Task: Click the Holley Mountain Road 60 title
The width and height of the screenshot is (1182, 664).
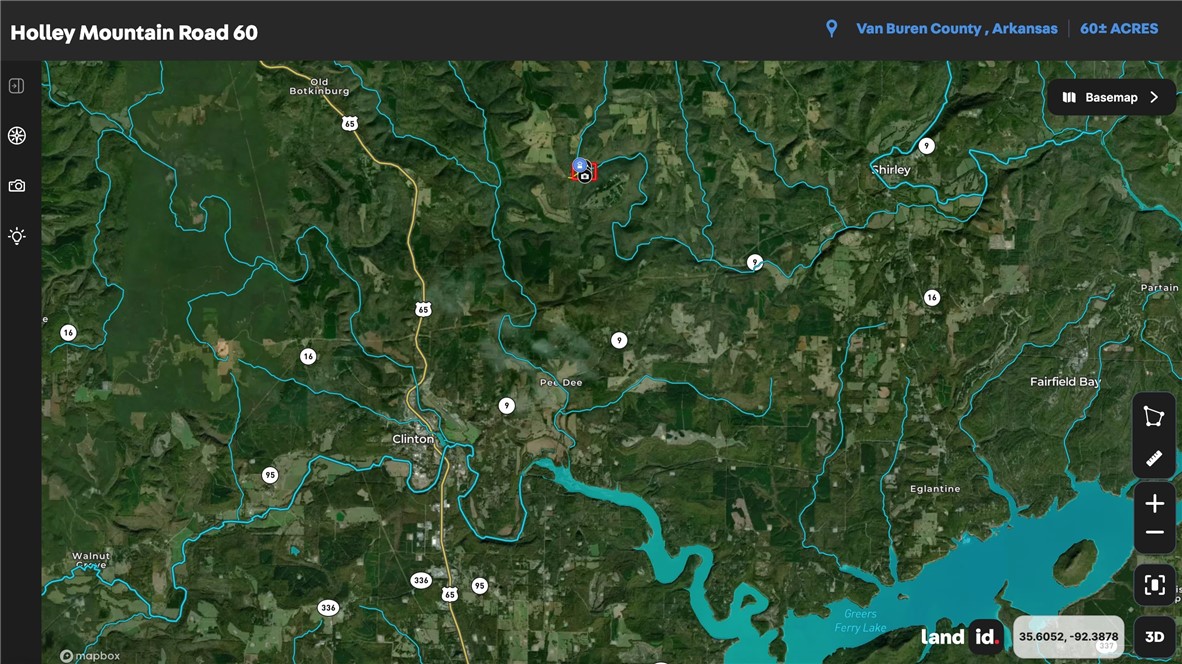Action: click(x=134, y=33)
